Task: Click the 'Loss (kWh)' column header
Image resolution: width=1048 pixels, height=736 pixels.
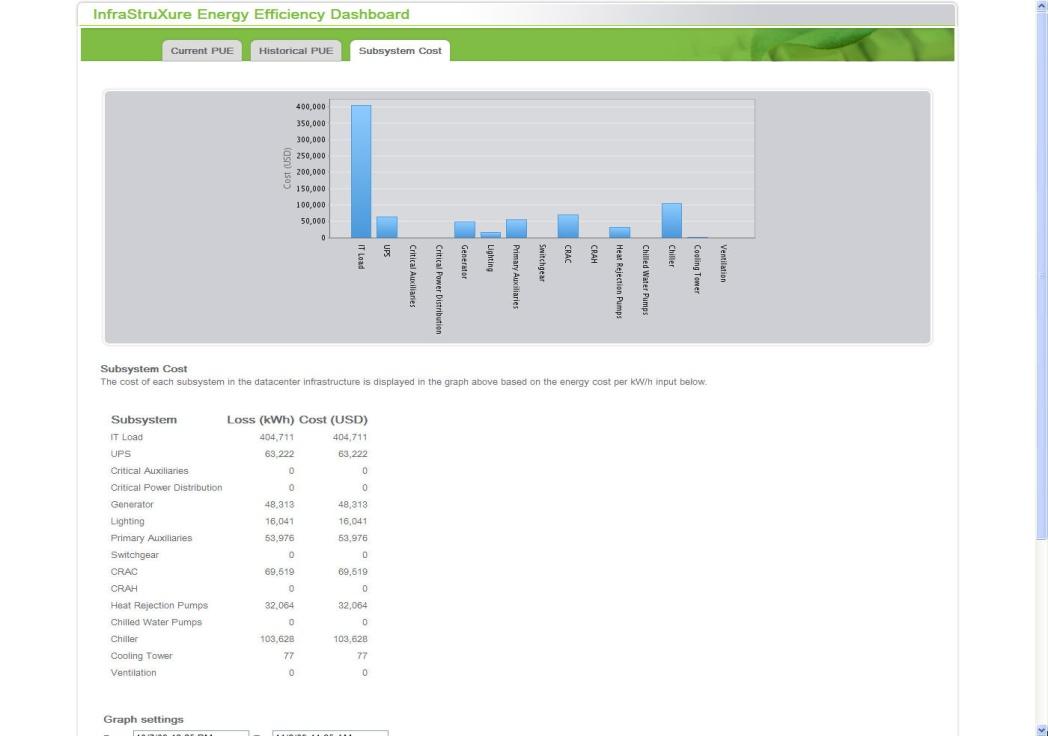Action: tap(261, 420)
